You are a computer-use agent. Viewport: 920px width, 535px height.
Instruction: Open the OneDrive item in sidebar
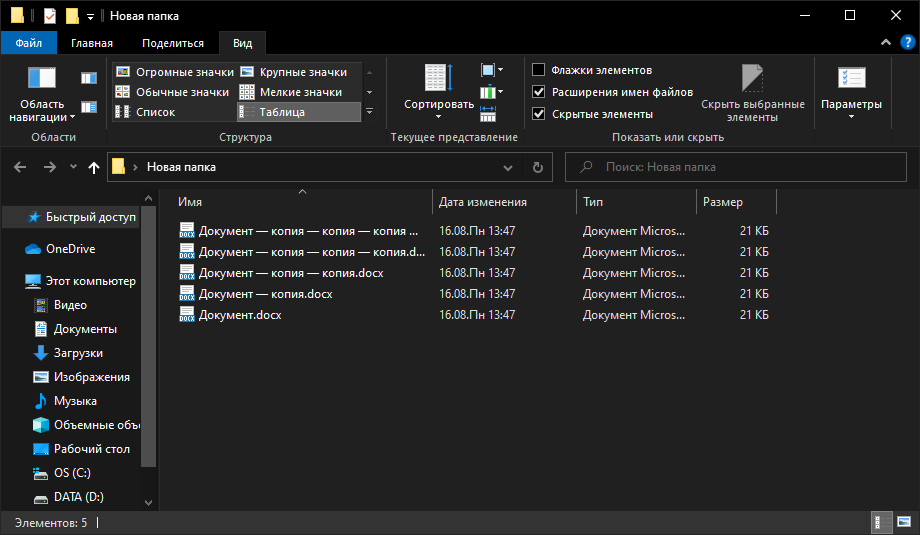(70, 249)
